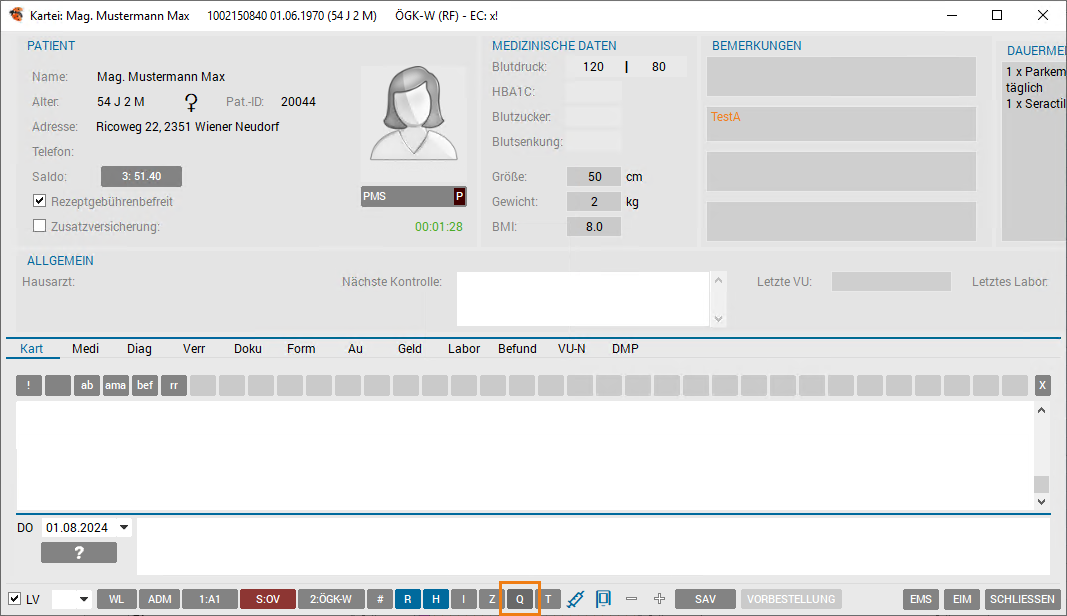Switch to the Labor tab
The image size is (1067, 616).
point(464,348)
